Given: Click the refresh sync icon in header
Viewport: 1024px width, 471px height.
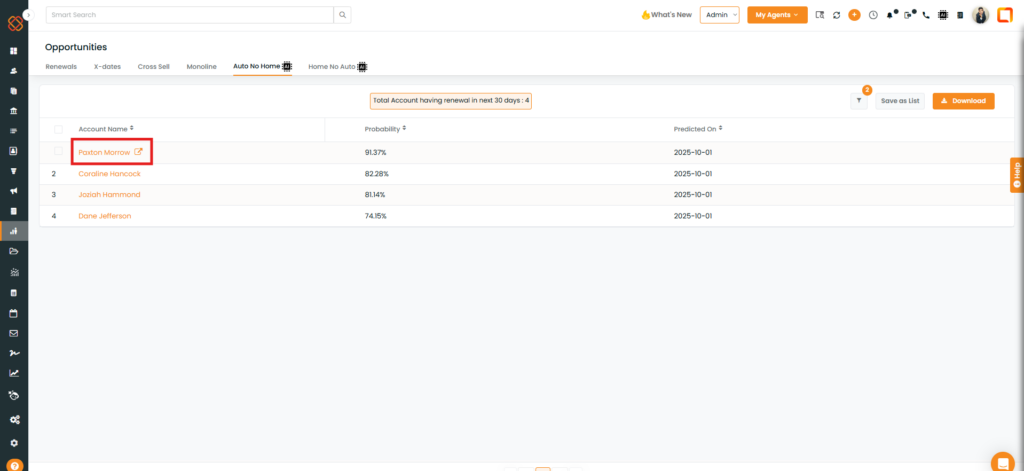Looking at the screenshot, I should pos(836,15).
